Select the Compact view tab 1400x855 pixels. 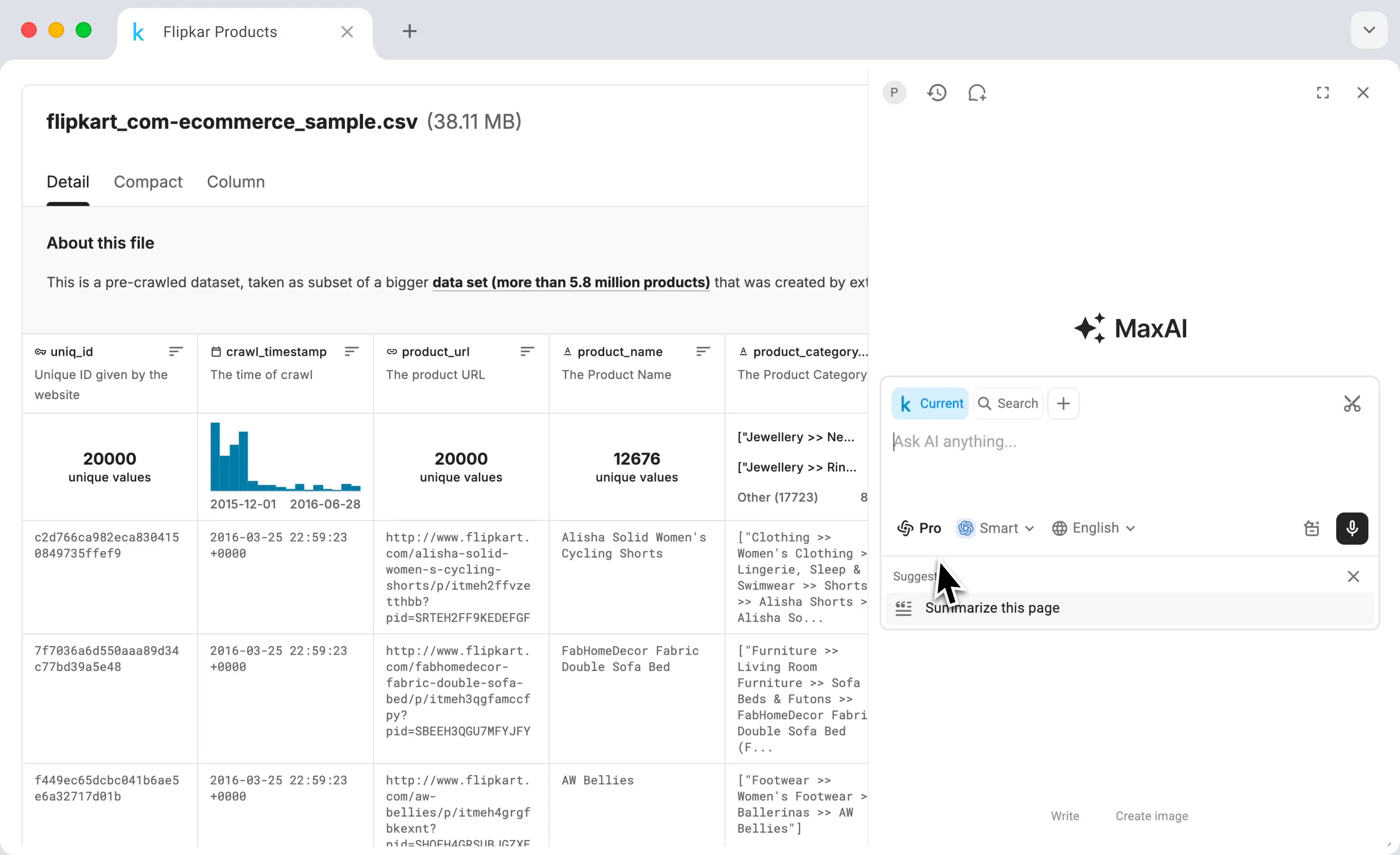(148, 182)
